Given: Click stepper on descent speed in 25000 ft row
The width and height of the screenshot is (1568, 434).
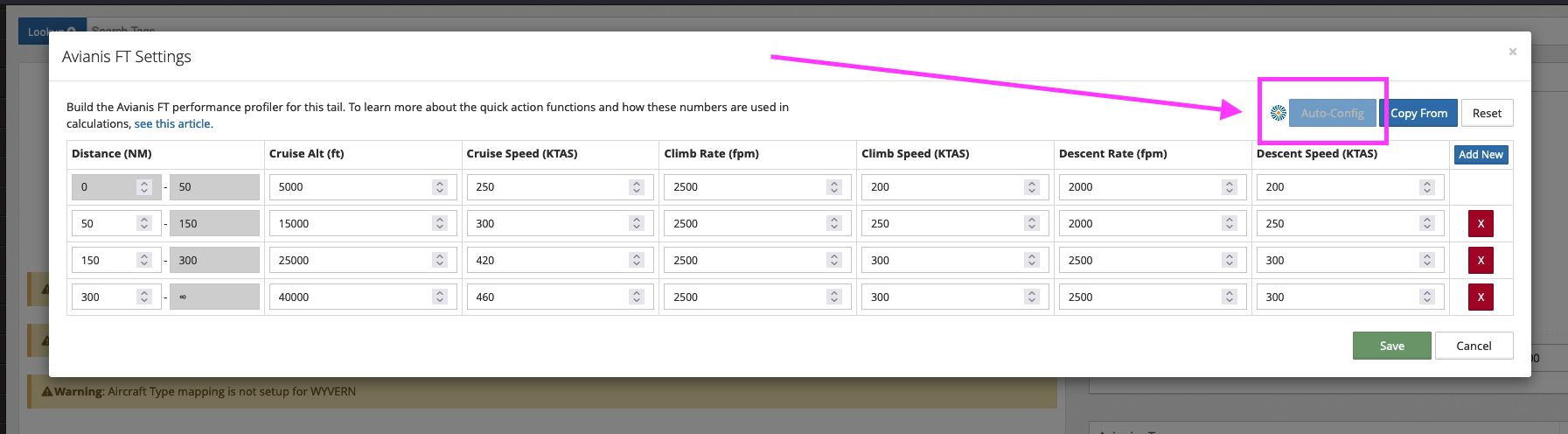Looking at the screenshot, I should coord(1427,260).
